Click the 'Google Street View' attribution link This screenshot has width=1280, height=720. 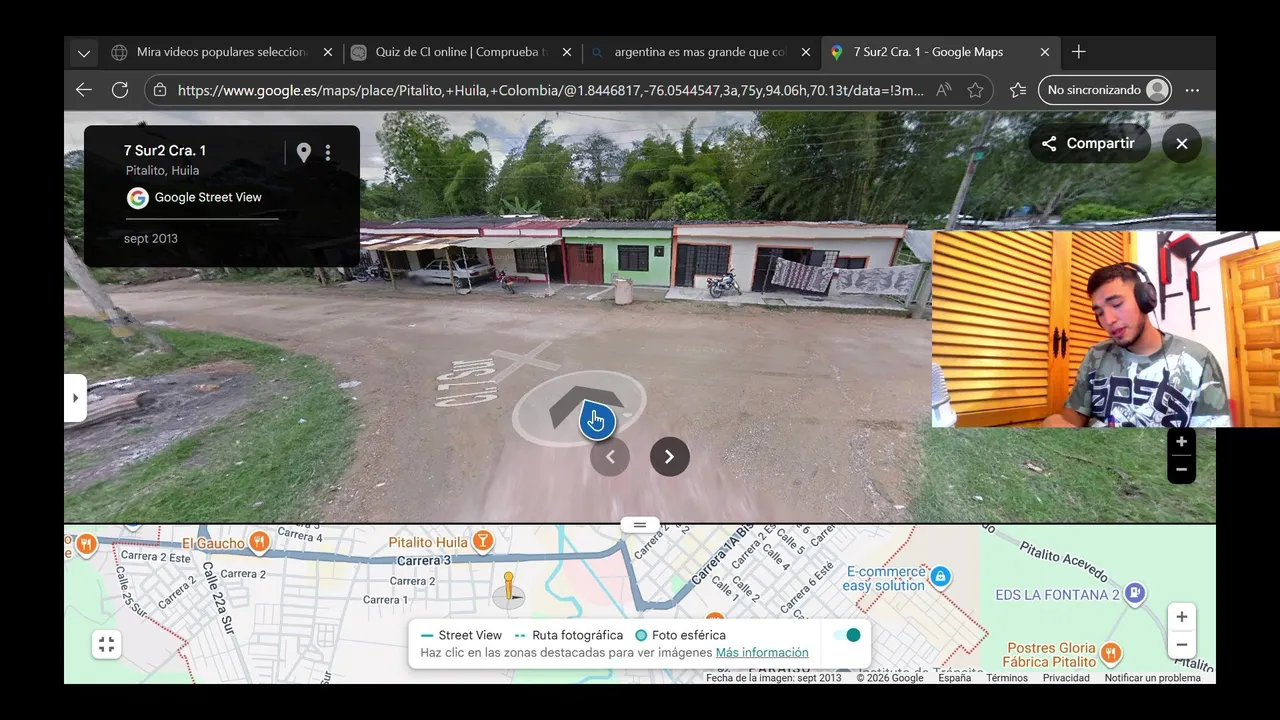click(x=208, y=197)
